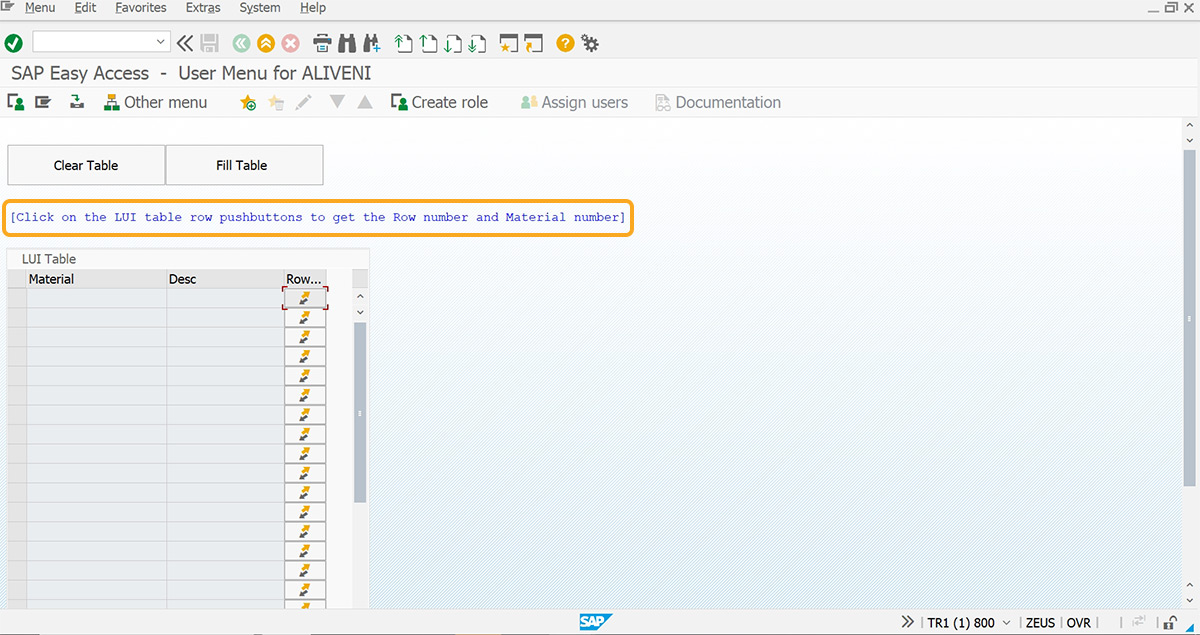Click the Desc column header
The width and height of the screenshot is (1200, 635).
pyautogui.click(x=225, y=279)
